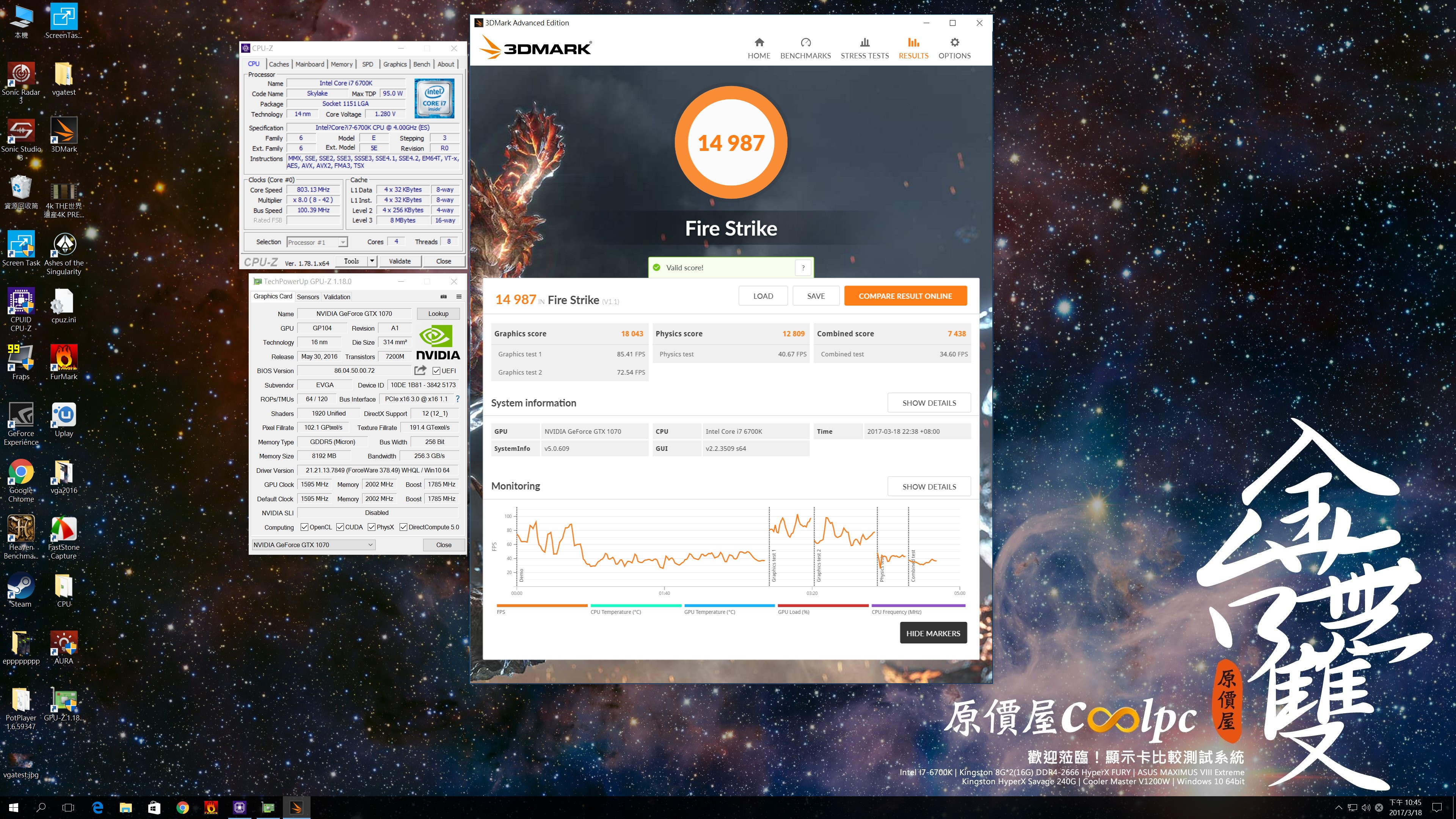Image resolution: width=1456 pixels, height=819 pixels.
Task: Open CPUID CPU-Z desktop shortcut
Action: coord(21,310)
